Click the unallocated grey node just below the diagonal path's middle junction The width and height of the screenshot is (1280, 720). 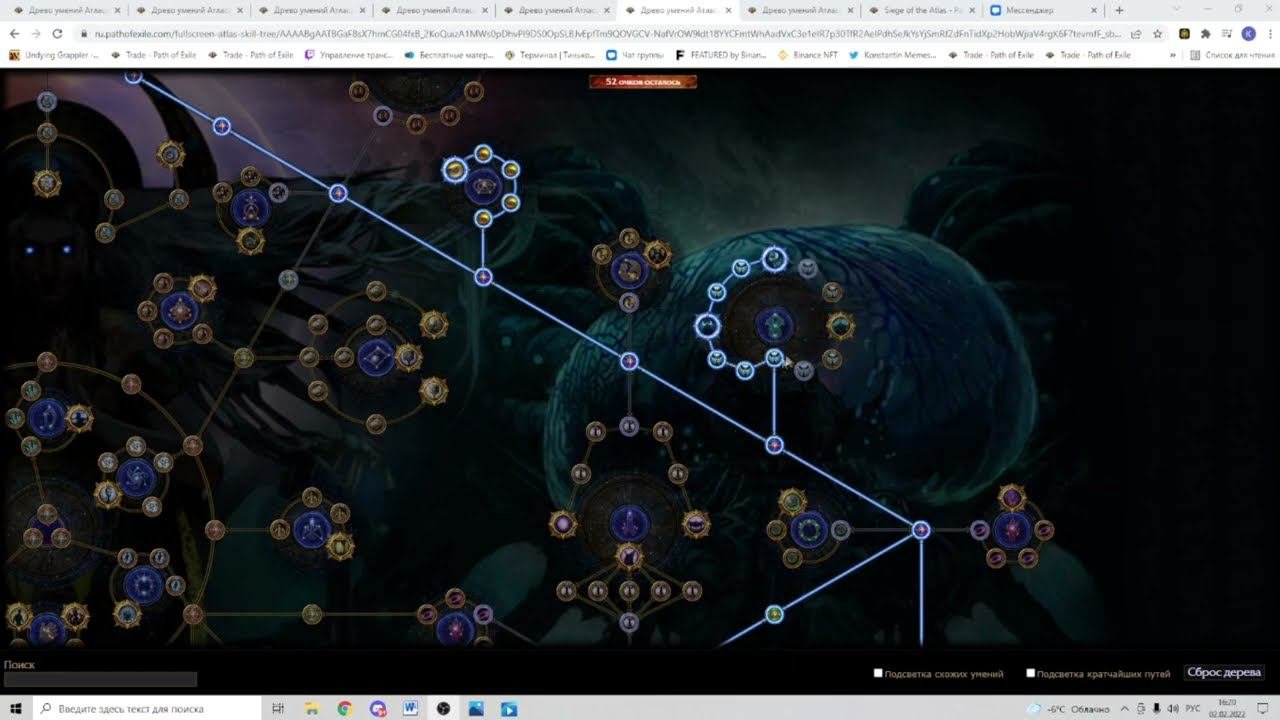tap(629, 427)
